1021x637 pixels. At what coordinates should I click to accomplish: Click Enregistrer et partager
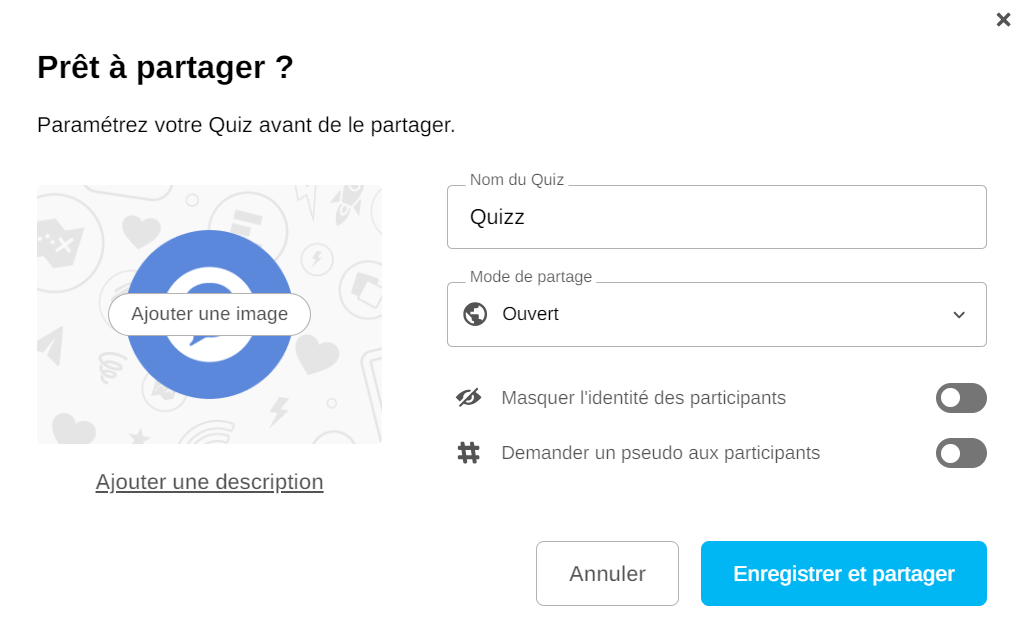point(843,574)
